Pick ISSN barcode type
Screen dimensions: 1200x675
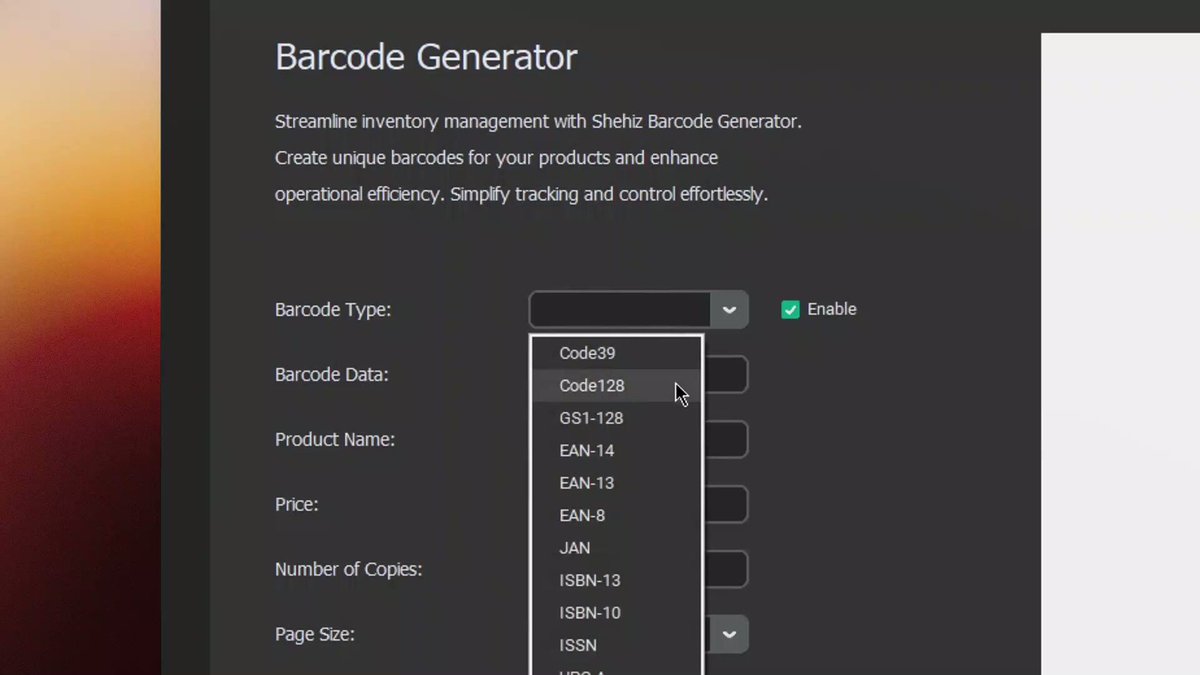(616, 646)
